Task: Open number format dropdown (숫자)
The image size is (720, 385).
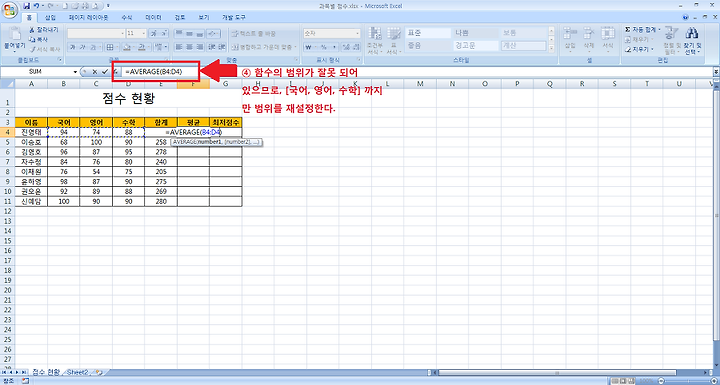Action: pos(358,34)
